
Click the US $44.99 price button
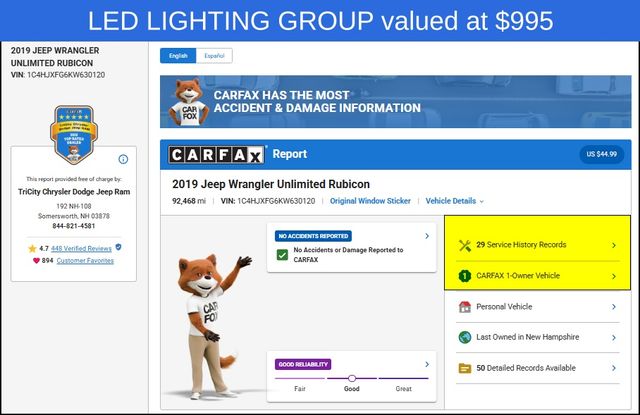602,154
